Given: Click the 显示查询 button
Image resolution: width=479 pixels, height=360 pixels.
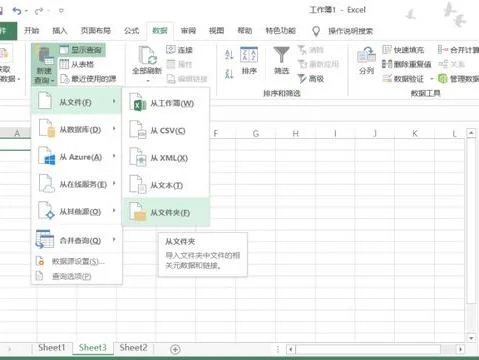Looking at the screenshot, I should 82,50.
